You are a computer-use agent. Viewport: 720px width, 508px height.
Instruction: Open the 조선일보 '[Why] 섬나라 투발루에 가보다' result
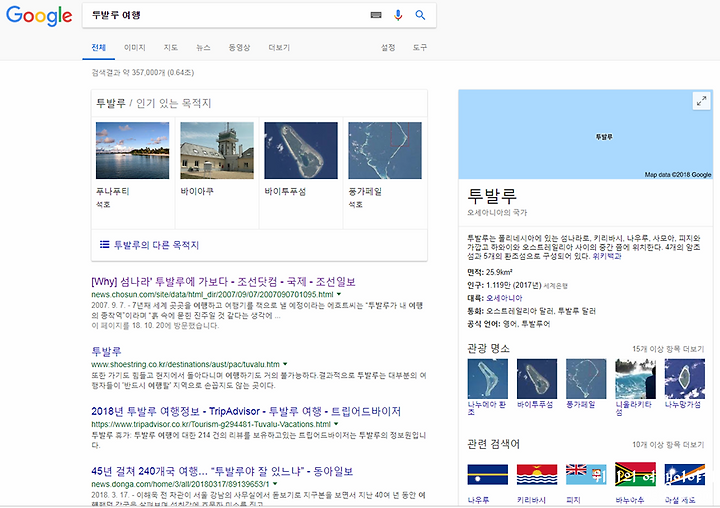pyautogui.click(x=223, y=282)
